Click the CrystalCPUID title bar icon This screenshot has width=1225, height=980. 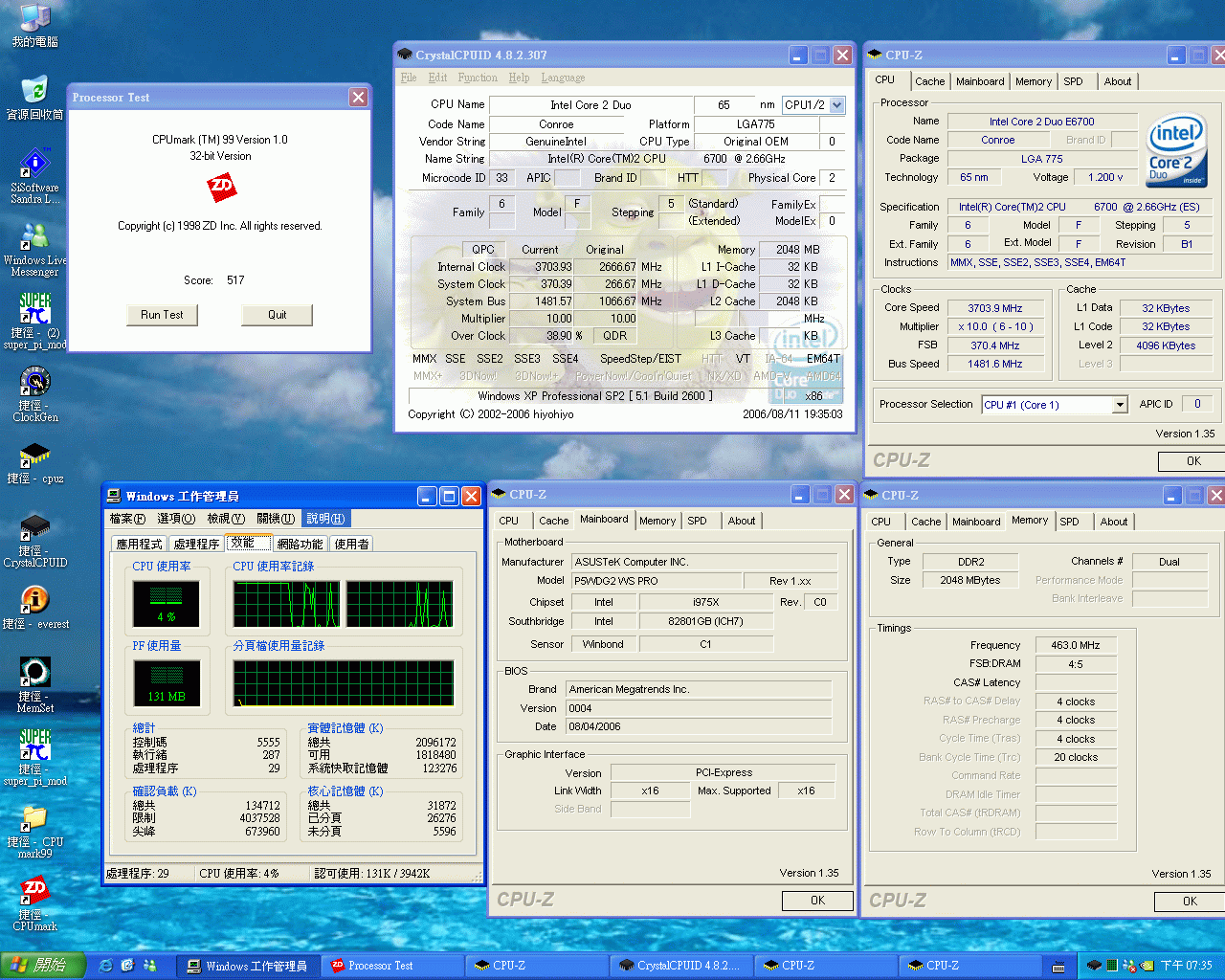(405, 55)
